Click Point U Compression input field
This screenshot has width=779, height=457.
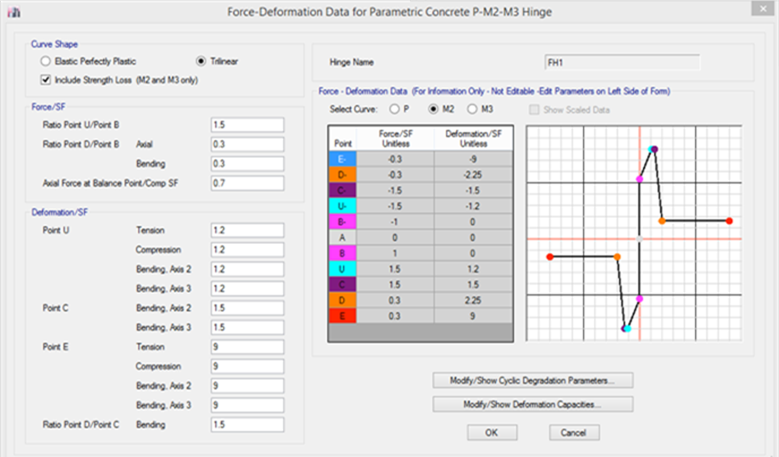click(247, 249)
